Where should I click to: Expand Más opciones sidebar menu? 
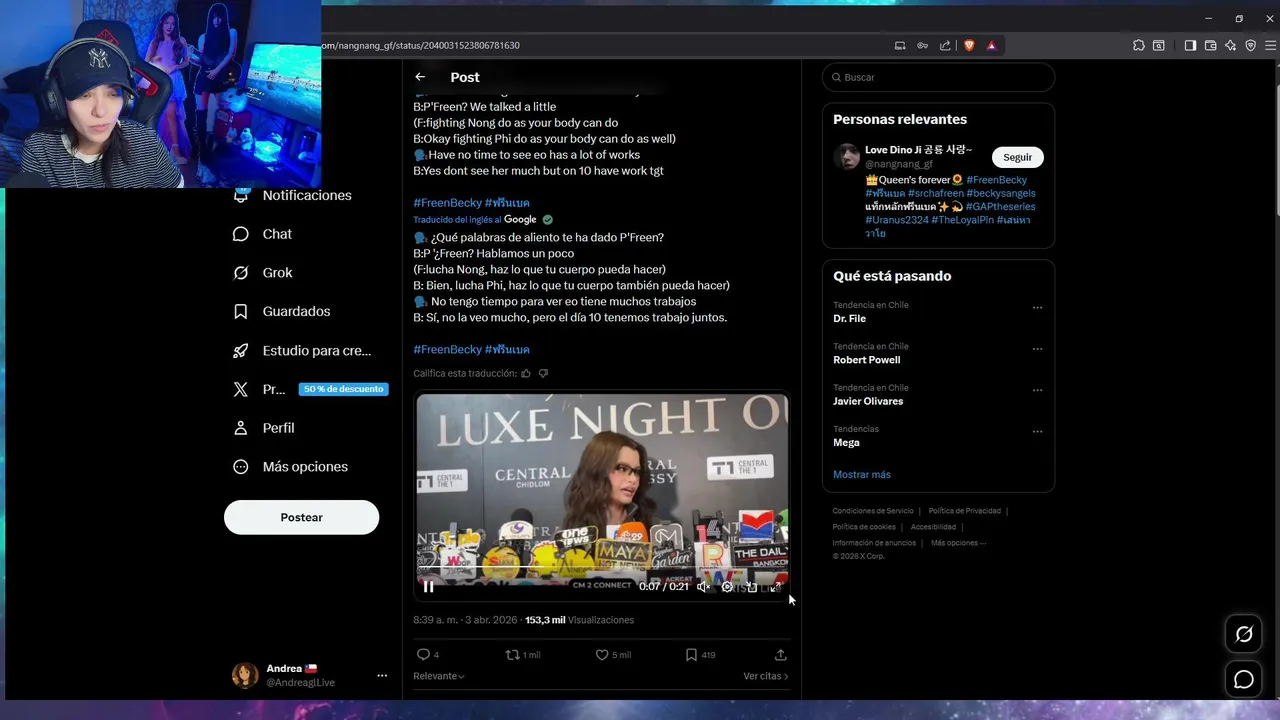[x=290, y=467]
